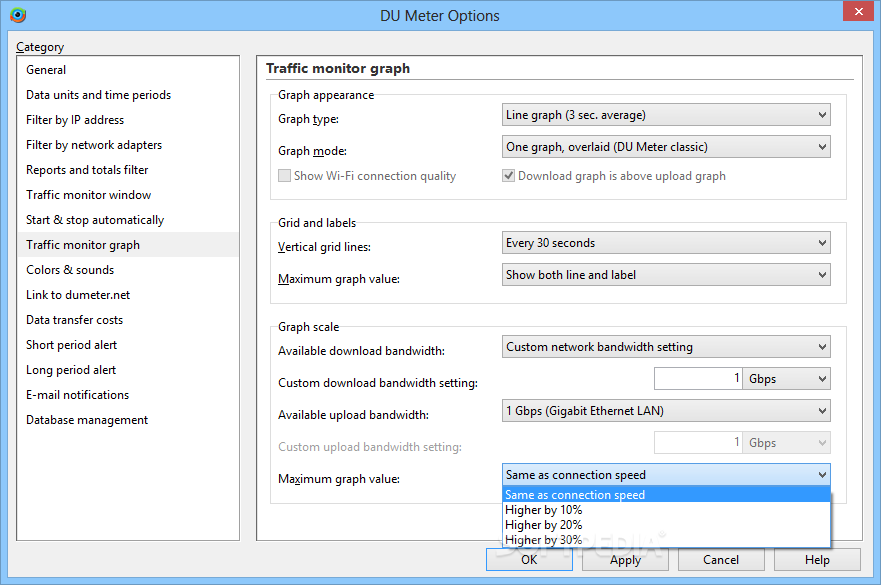
Task: Expand Available download bandwidth dropdown
Action: click(x=666, y=347)
